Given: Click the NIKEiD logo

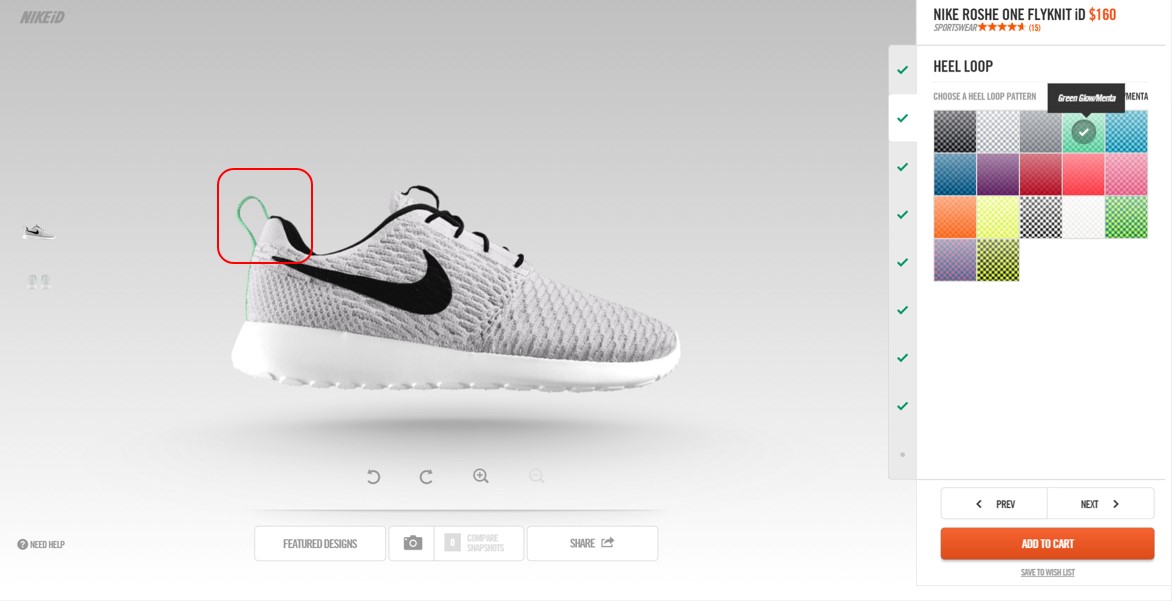Looking at the screenshot, I should click(42, 17).
